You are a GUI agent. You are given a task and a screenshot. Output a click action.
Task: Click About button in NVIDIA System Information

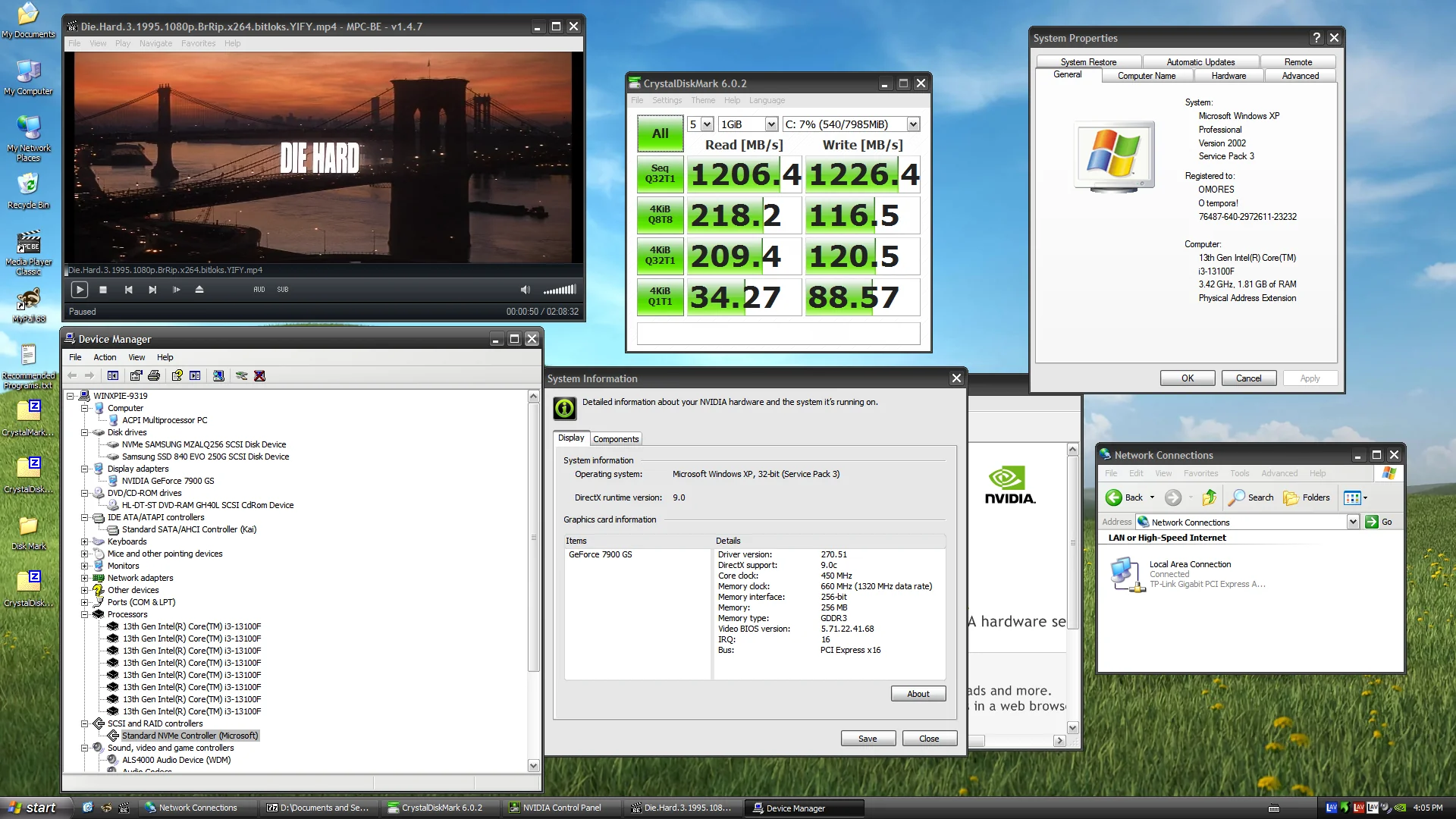click(x=917, y=693)
